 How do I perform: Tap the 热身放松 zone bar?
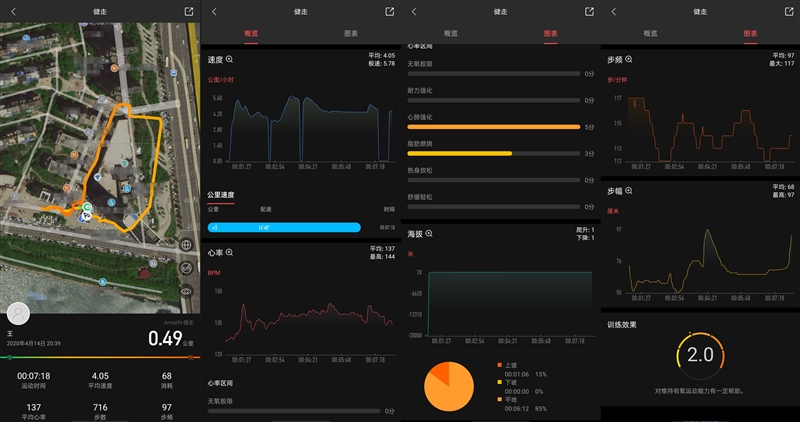point(494,180)
